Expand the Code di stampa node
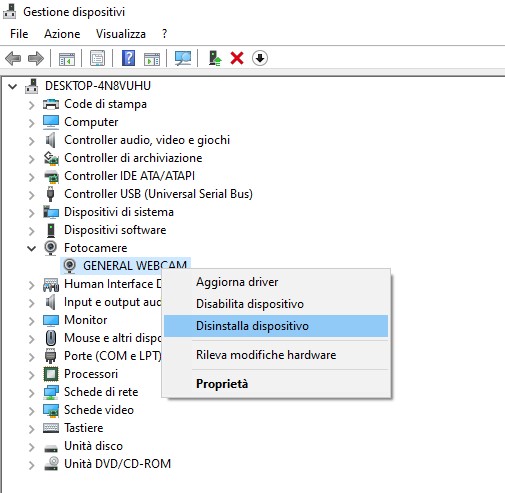This screenshot has width=505, height=493. click(32, 105)
